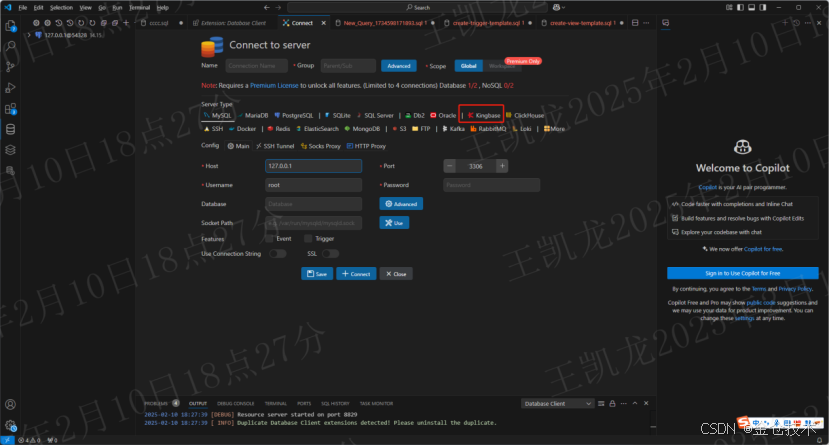Start new chat with plus in Copilot panel
Viewport: 829px width, 445px height.
(785, 23)
